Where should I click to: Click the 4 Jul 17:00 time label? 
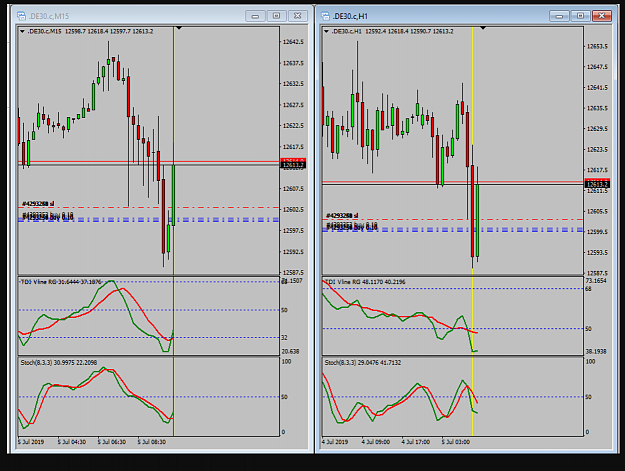point(416,442)
